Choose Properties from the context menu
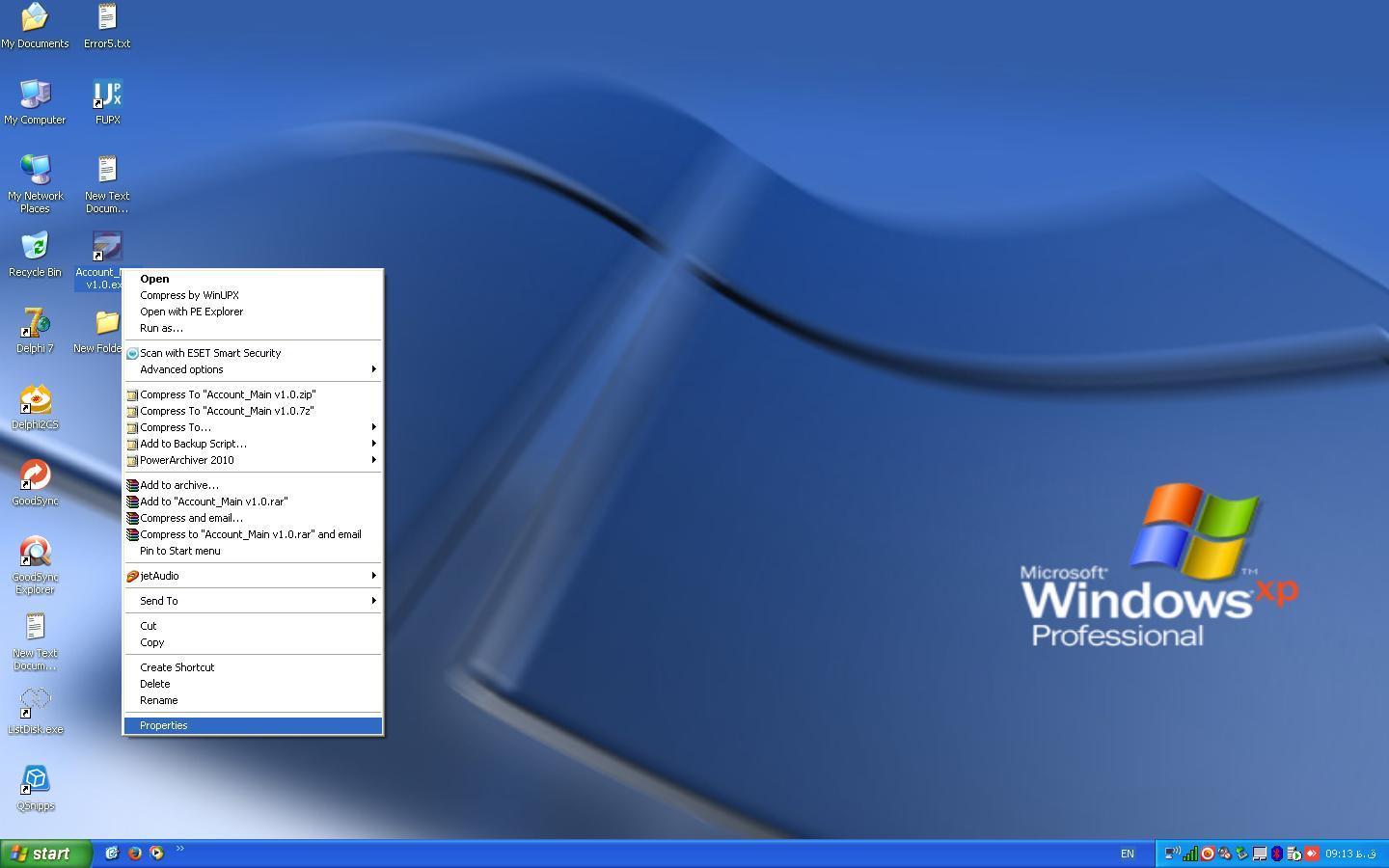1389x868 pixels. (x=164, y=725)
